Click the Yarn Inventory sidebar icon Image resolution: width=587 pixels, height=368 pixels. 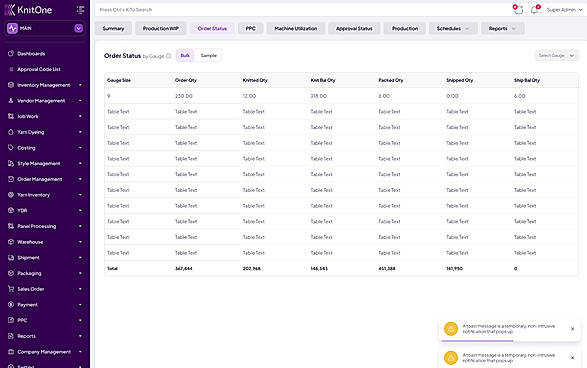[11, 195]
